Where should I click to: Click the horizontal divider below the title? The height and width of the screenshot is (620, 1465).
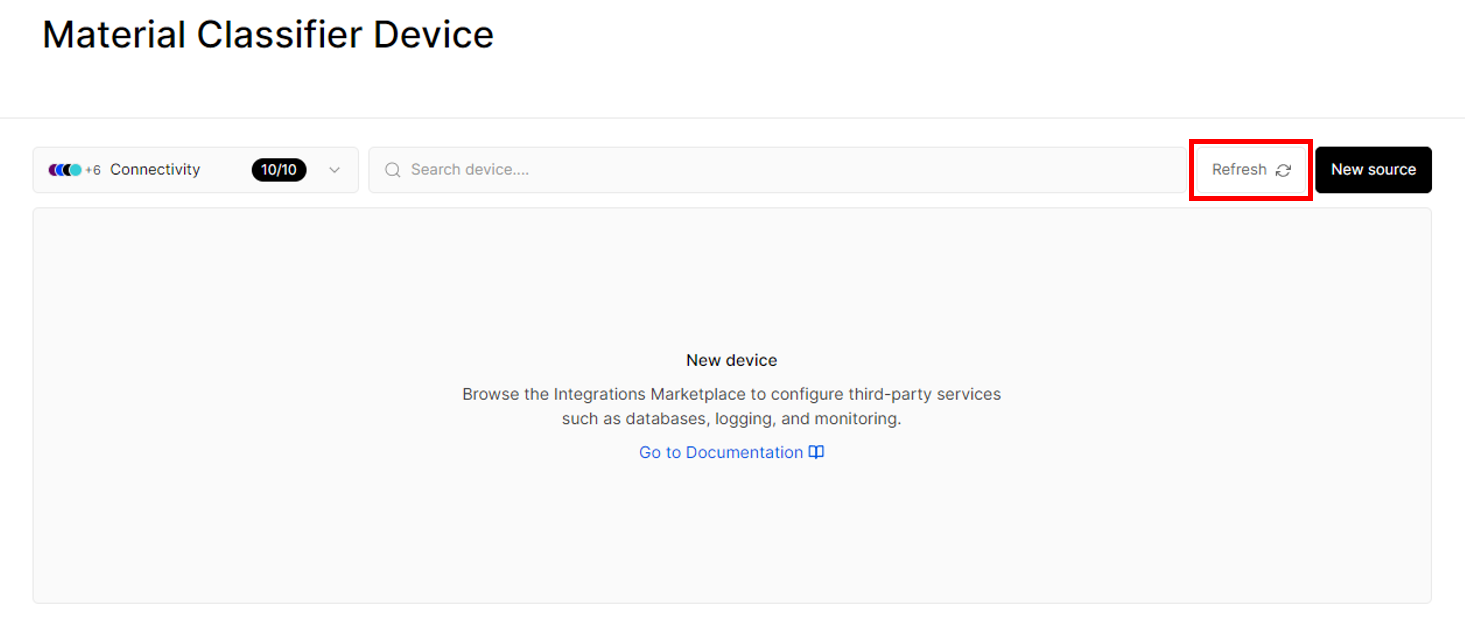(x=732, y=118)
